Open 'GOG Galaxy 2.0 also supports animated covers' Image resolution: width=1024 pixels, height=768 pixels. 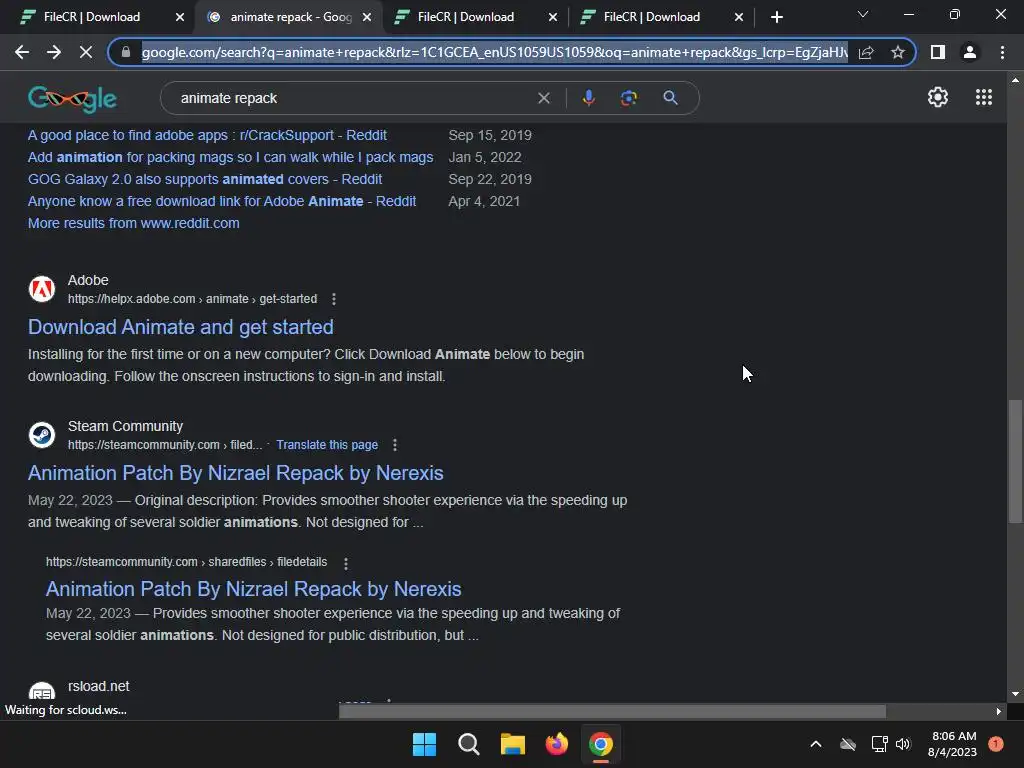click(205, 179)
